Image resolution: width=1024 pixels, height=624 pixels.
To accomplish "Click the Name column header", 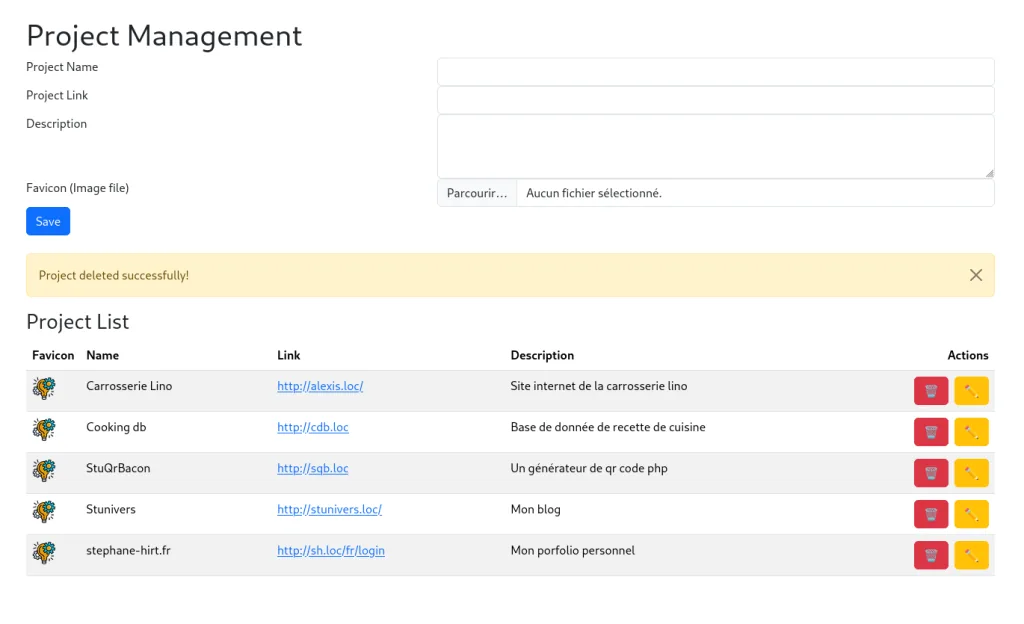I will tap(103, 355).
